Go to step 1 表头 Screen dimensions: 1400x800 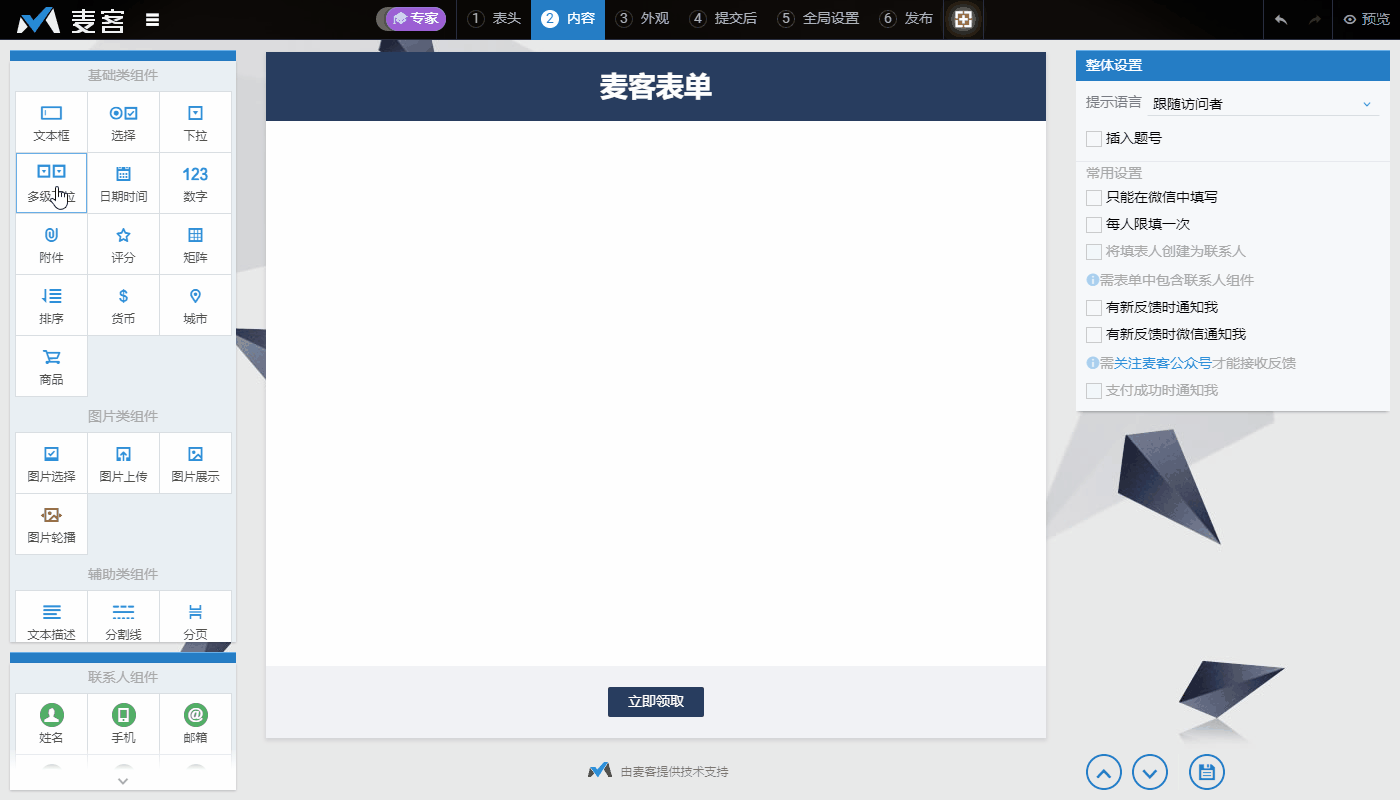(x=494, y=19)
